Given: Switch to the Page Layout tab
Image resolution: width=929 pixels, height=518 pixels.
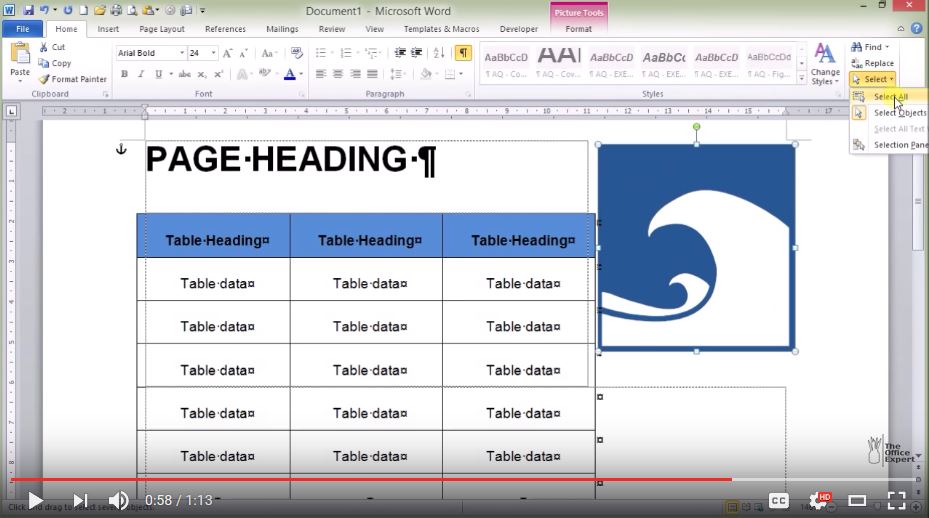Looking at the screenshot, I should click(162, 28).
